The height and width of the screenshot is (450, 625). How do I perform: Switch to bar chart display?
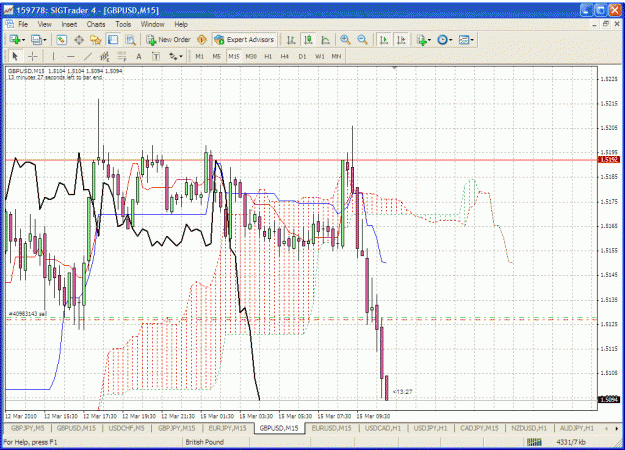point(291,40)
